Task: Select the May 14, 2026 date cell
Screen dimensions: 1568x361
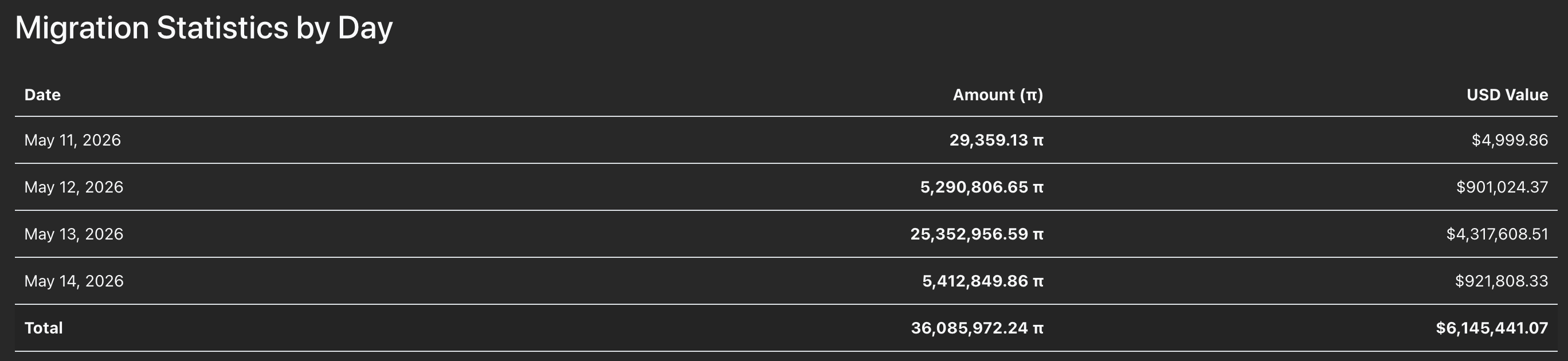Action: click(74, 281)
